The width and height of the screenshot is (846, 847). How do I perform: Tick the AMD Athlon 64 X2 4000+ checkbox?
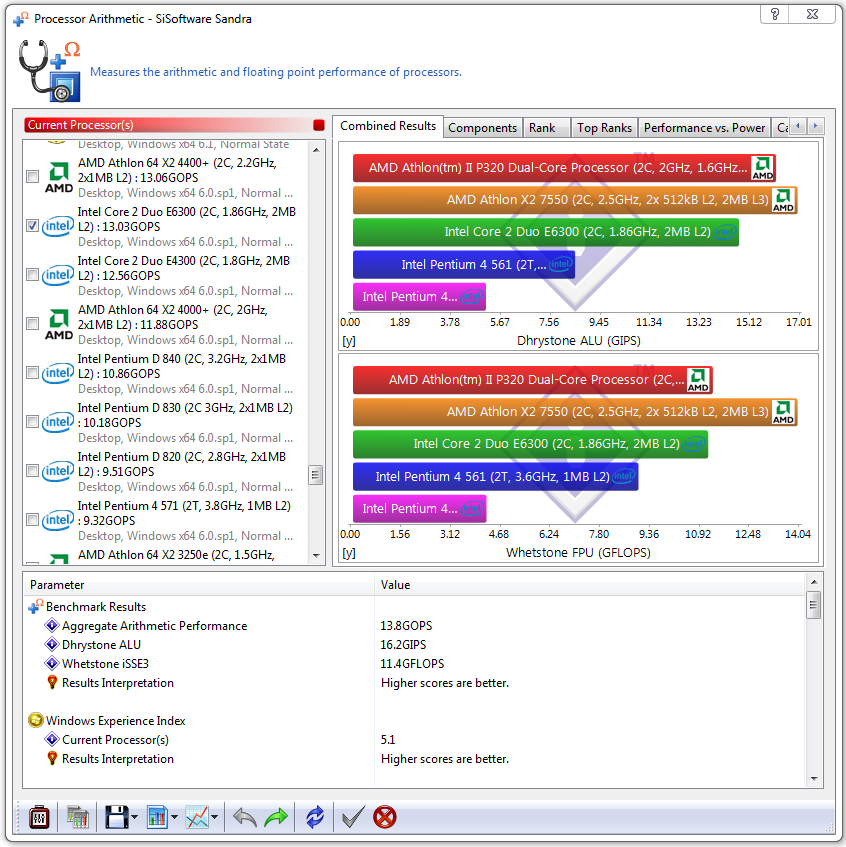[x=32, y=324]
